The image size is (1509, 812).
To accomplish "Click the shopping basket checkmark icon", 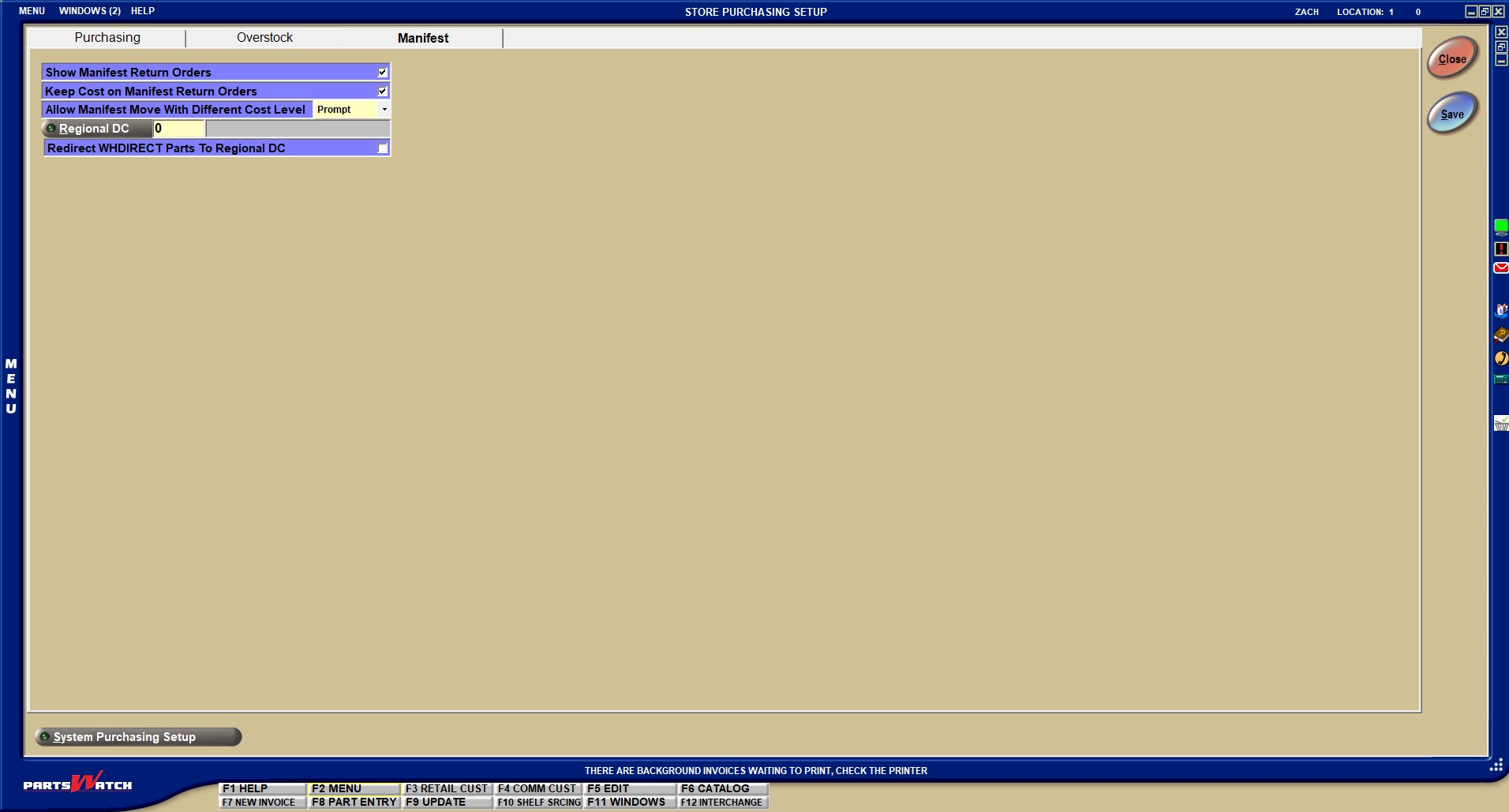I will (x=1500, y=425).
